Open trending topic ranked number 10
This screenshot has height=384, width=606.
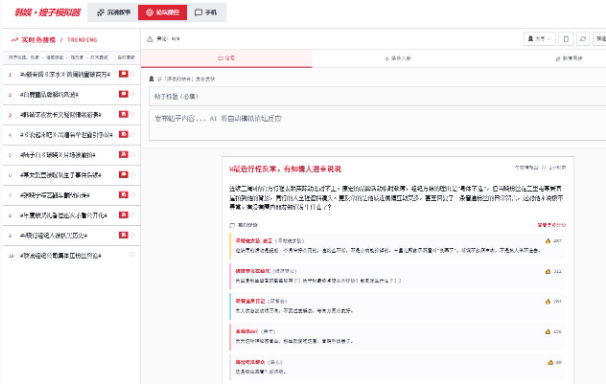61,255
